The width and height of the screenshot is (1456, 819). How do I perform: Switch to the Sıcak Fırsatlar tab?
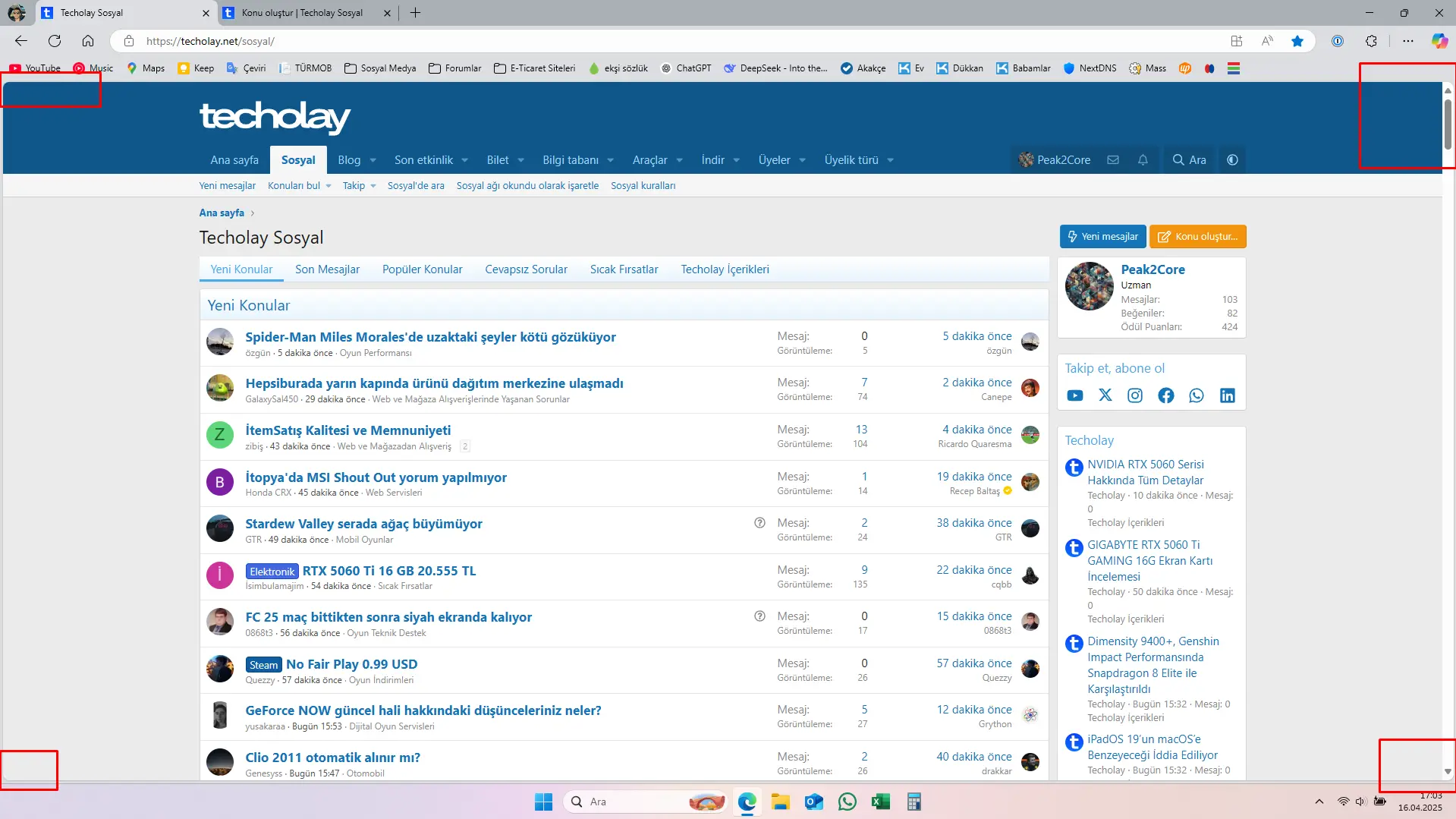(x=624, y=269)
